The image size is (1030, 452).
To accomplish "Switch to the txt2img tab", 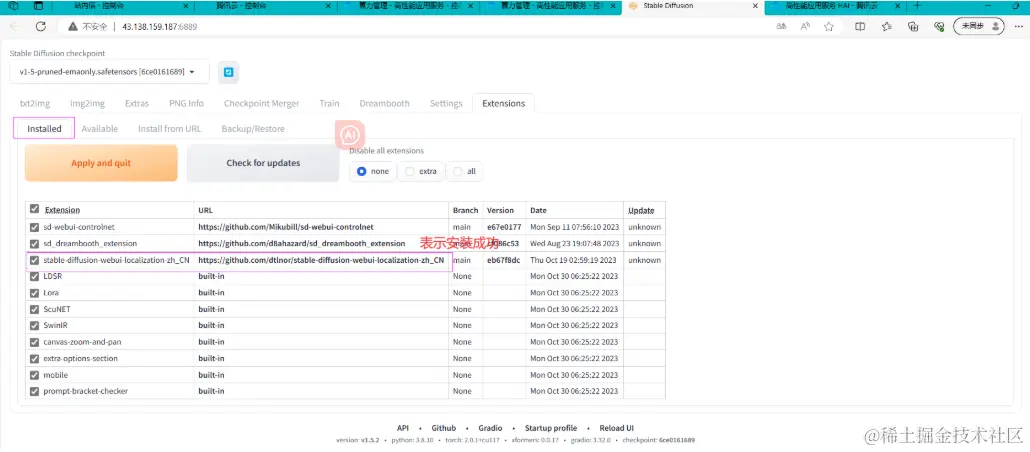I will pos(34,103).
